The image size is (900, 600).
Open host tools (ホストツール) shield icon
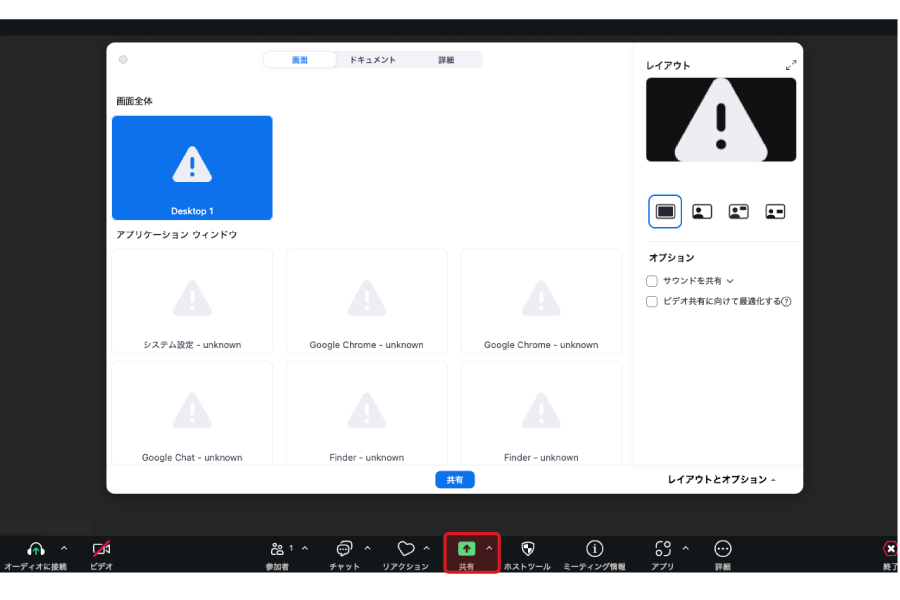click(527, 549)
